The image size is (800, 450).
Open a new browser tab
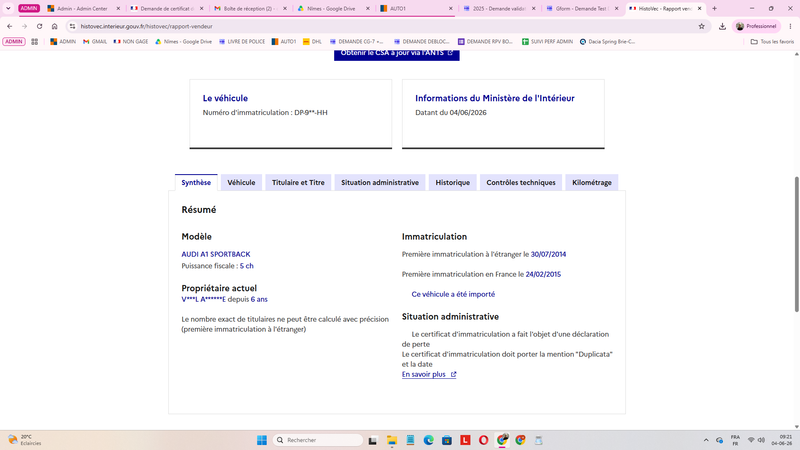tap(714, 8)
